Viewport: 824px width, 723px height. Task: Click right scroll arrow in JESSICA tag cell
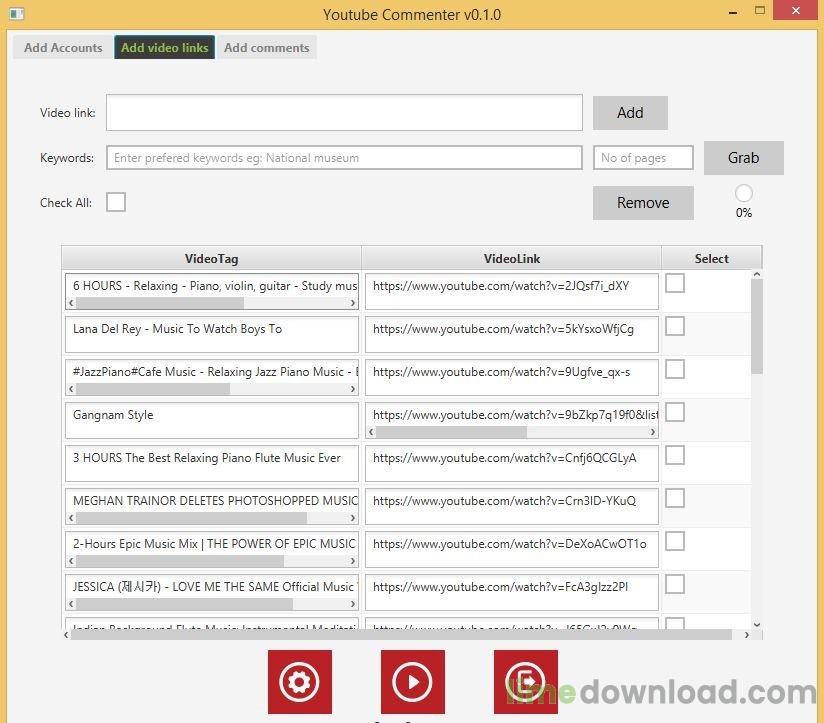(353, 604)
